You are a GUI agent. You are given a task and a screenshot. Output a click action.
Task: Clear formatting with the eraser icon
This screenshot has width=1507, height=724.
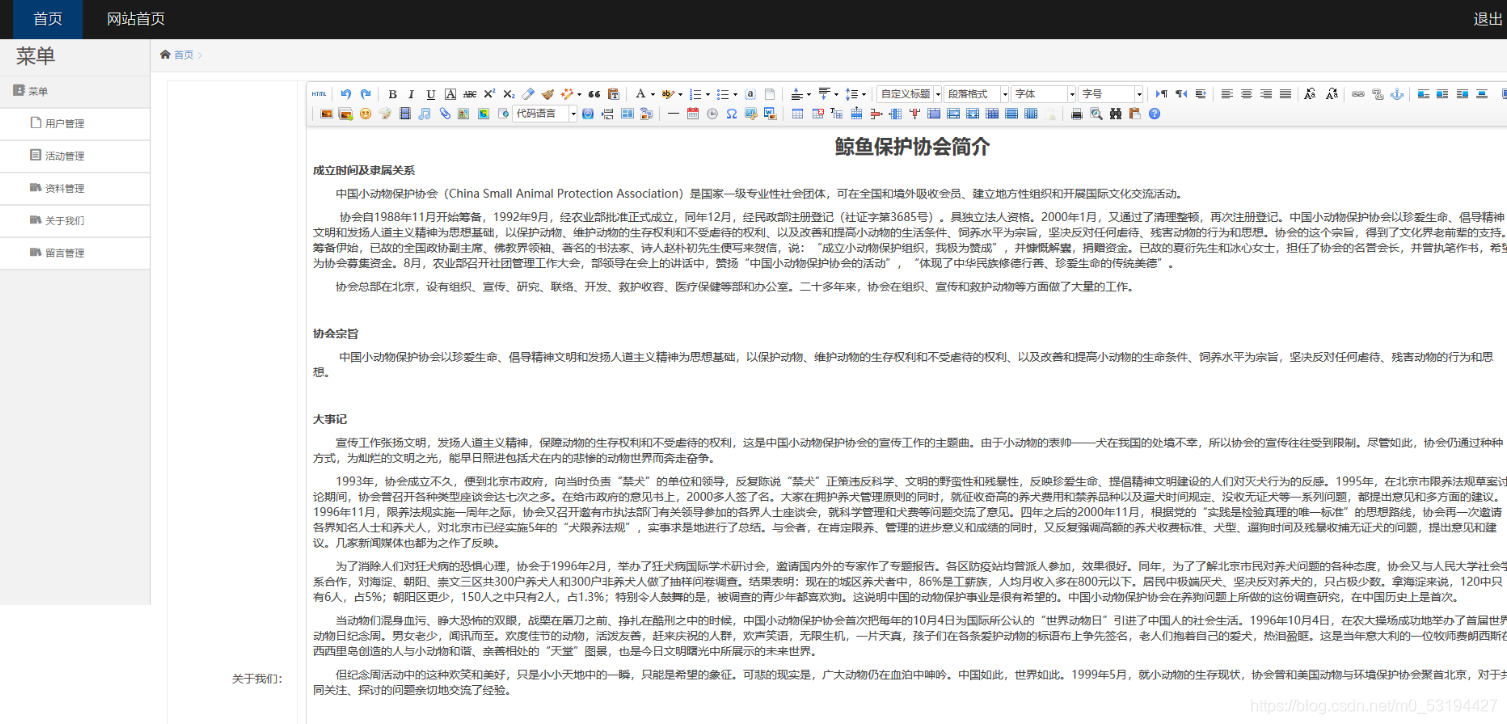click(528, 94)
